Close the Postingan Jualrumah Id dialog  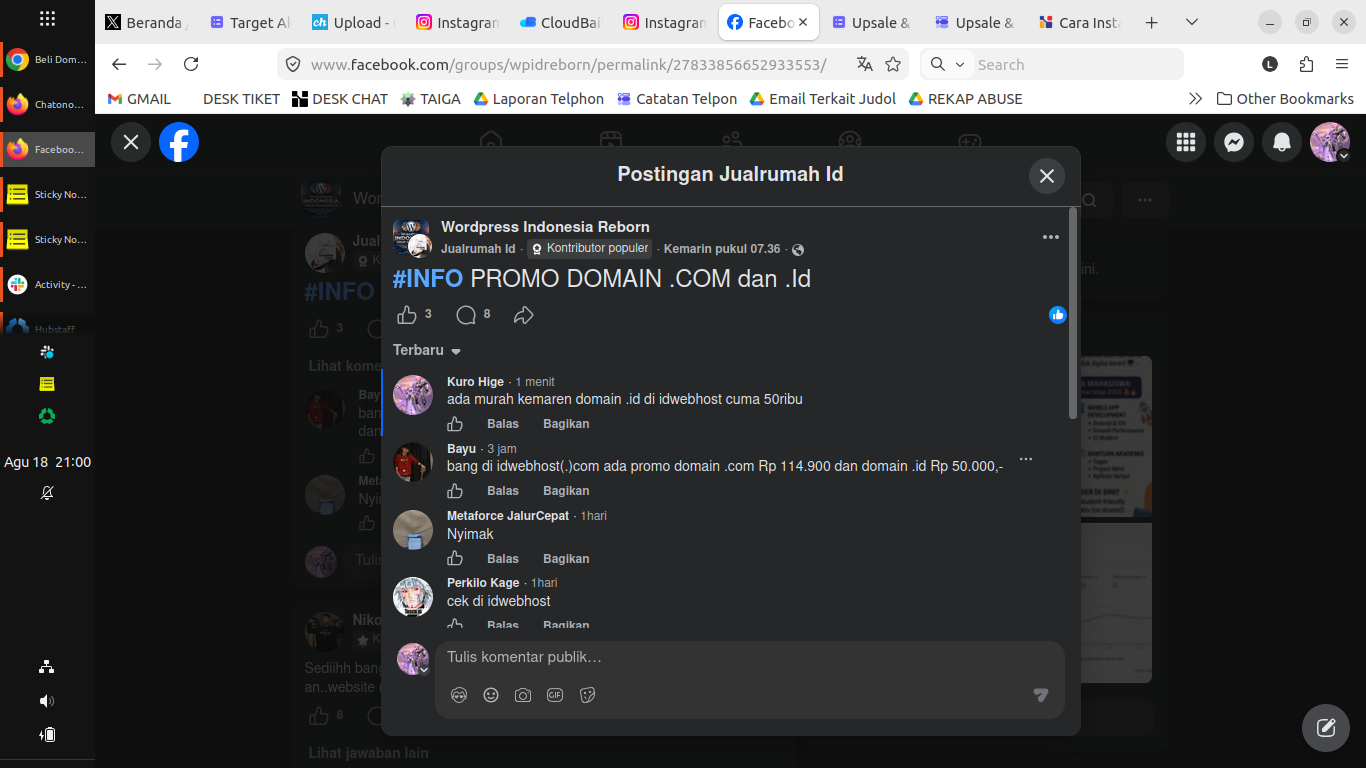pos(1047,176)
